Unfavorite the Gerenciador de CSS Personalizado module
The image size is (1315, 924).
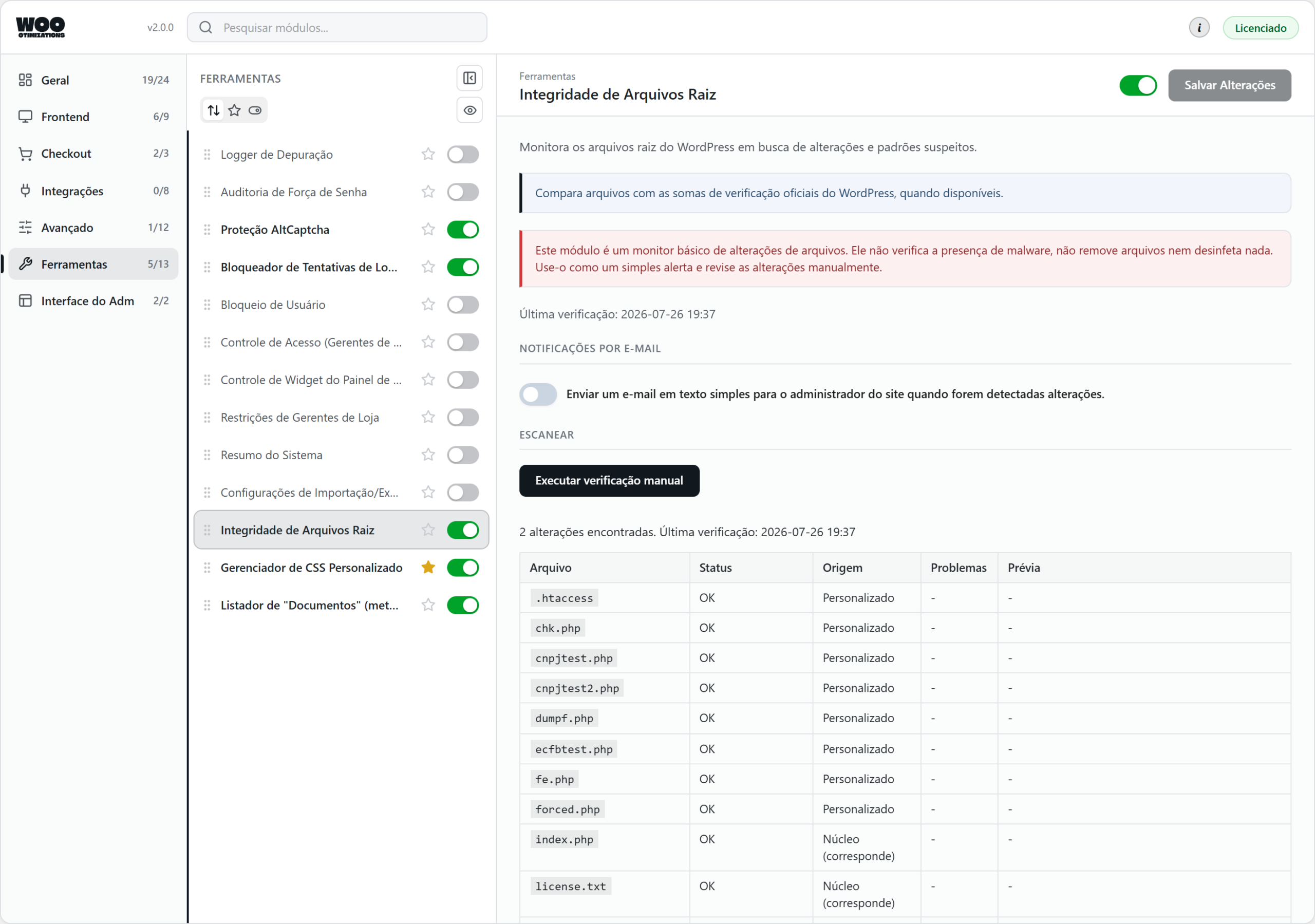[x=428, y=567]
